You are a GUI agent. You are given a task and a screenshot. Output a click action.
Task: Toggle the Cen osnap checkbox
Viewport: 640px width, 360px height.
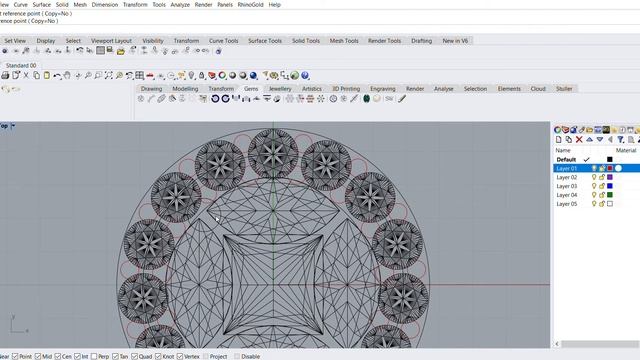[x=58, y=356]
